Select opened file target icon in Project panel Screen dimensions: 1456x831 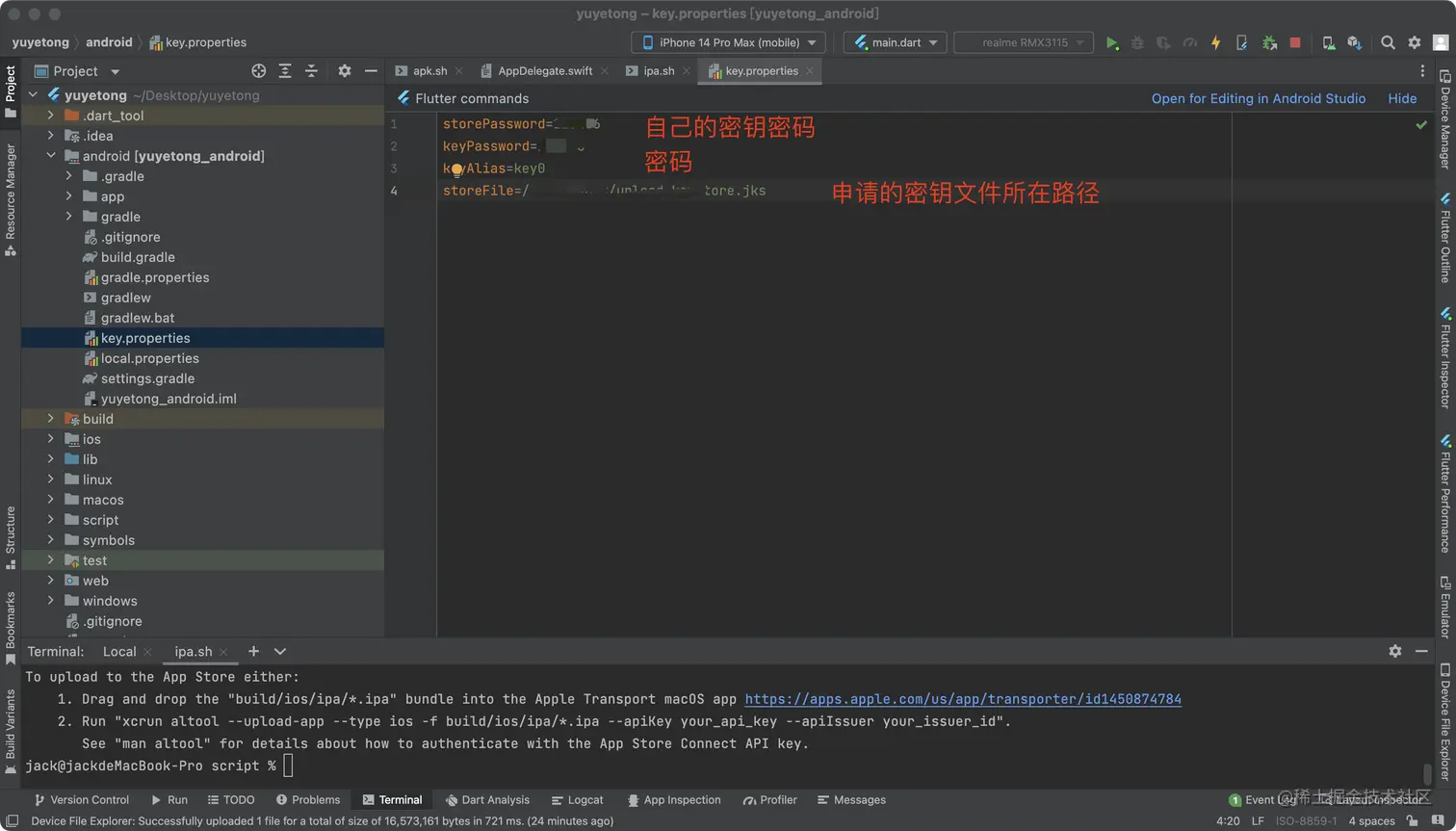pyautogui.click(x=258, y=71)
